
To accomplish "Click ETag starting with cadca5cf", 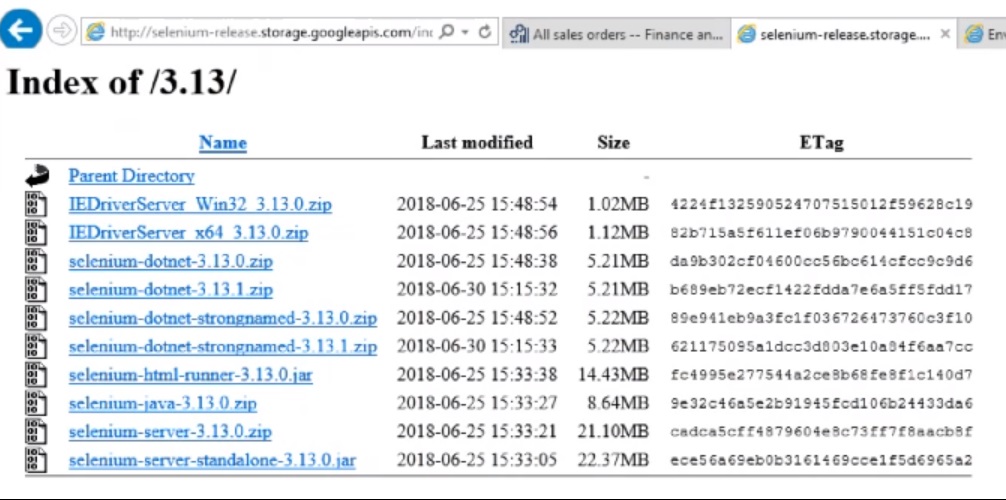I will 821,432.
